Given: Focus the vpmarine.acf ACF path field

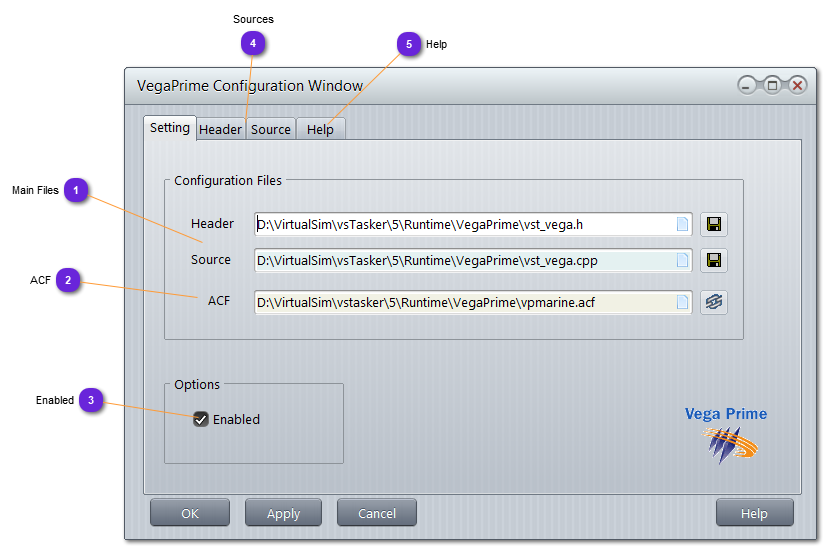Looking at the screenshot, I should pos(465,302).
